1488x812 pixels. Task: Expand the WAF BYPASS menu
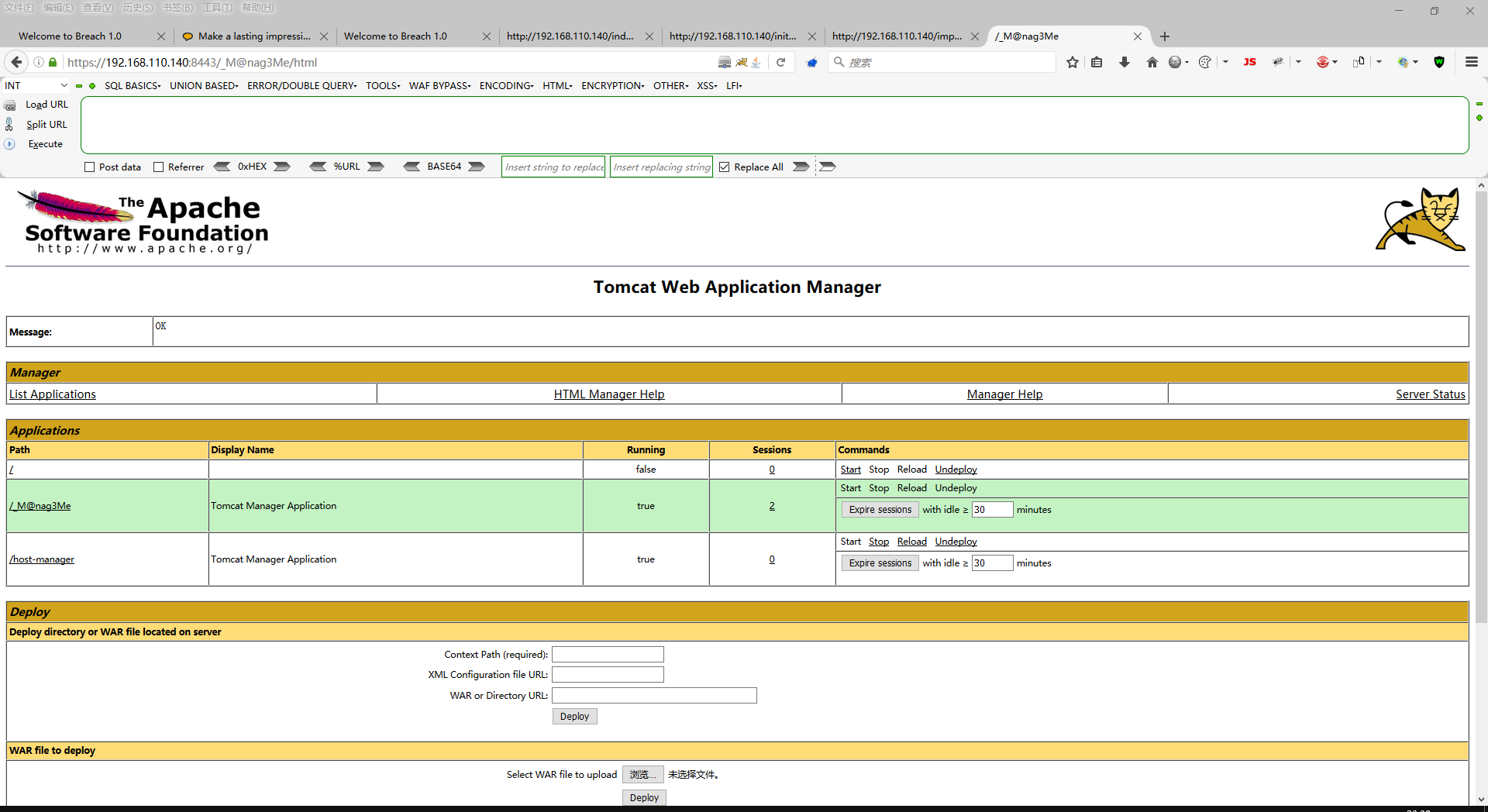point(440,86)
